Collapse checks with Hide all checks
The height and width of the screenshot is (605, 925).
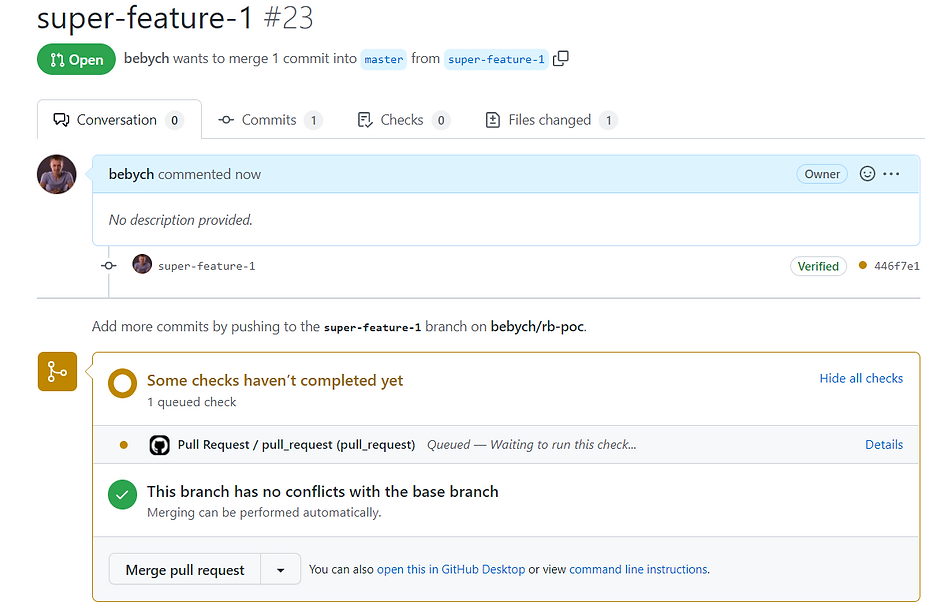(861, 378)
